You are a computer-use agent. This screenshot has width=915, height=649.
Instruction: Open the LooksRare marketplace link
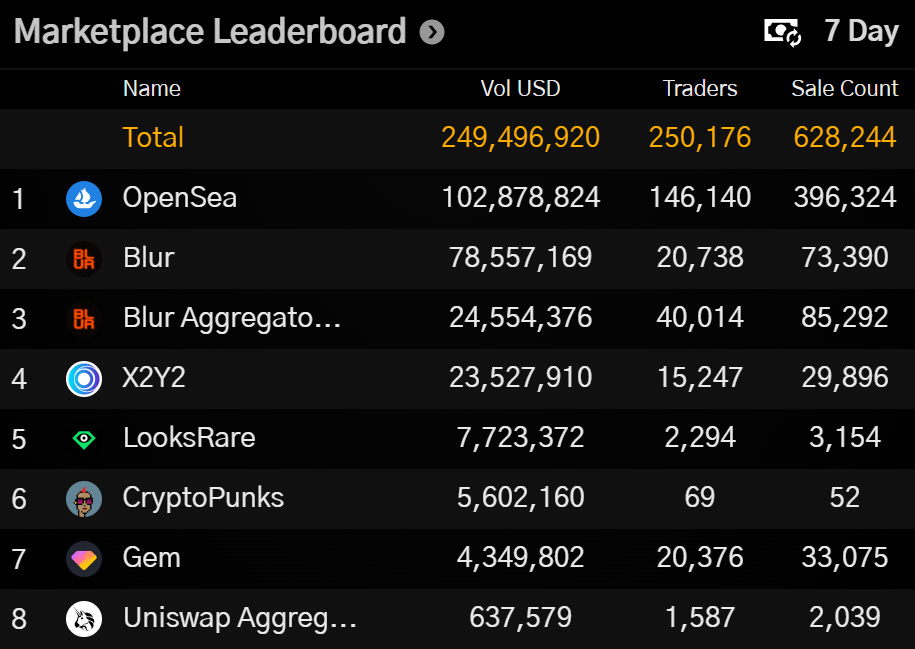(189, 438)
